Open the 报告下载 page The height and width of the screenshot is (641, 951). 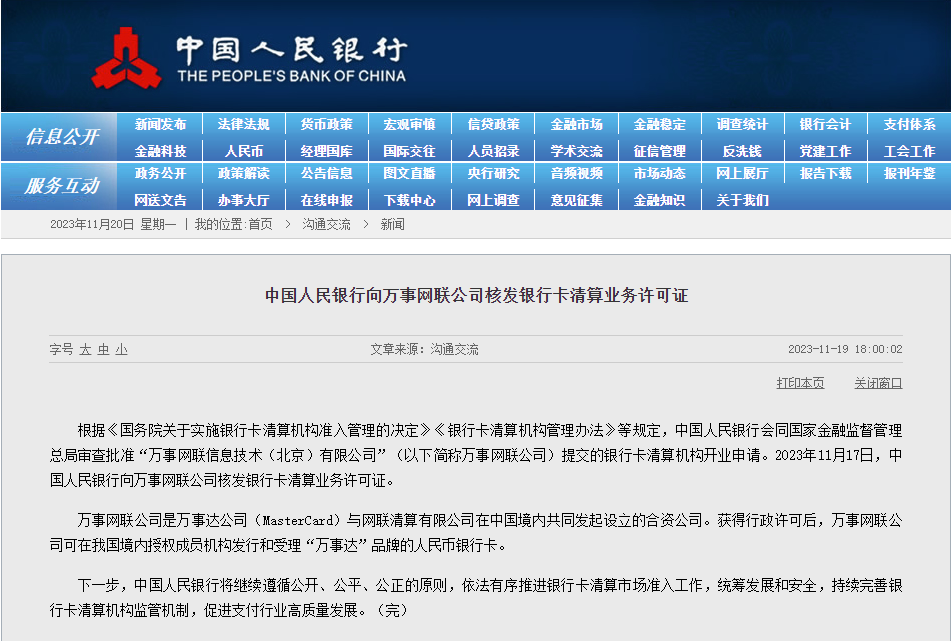coord(825,174)
